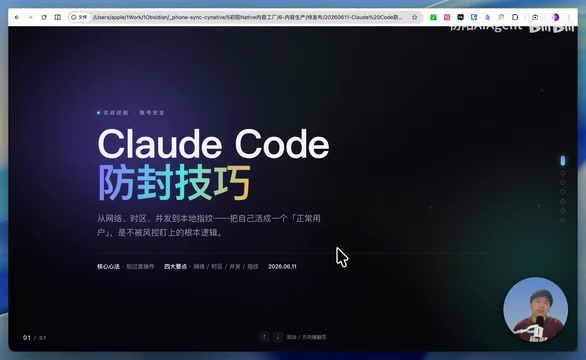This screenshot has width=586, height=360.
Task: Click the "账号安全" tag above the title
Action: tap(152, 113)
